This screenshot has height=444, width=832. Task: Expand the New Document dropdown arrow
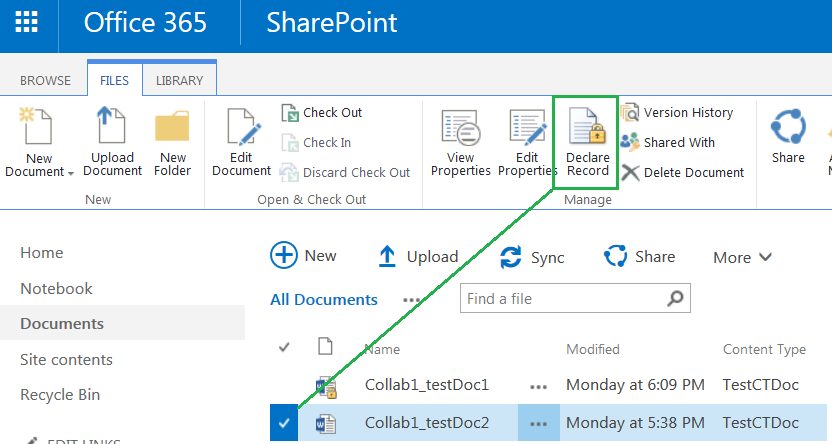coord(71,173)
